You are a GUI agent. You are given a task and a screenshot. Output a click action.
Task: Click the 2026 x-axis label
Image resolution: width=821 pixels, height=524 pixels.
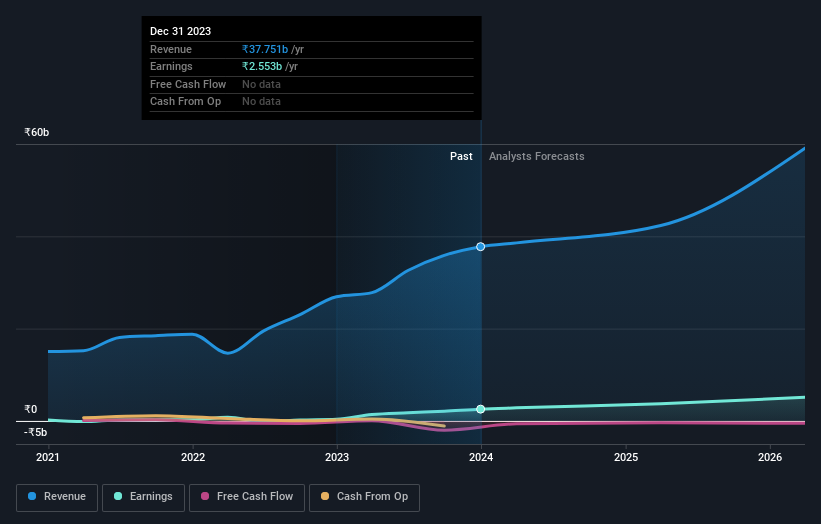coord(770,457)
